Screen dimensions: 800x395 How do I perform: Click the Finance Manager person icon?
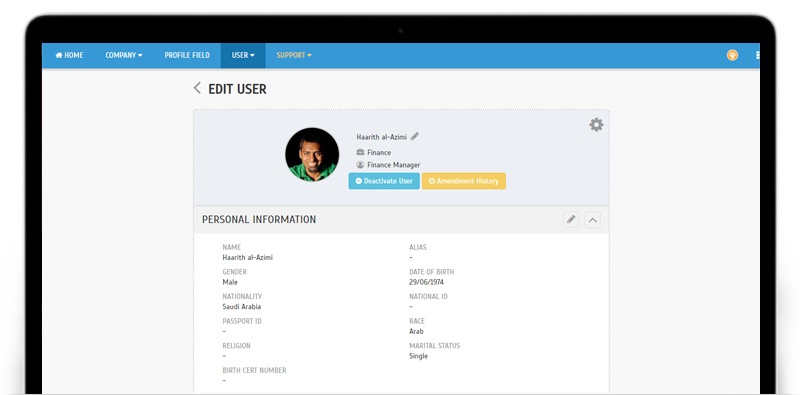[360, 165]
